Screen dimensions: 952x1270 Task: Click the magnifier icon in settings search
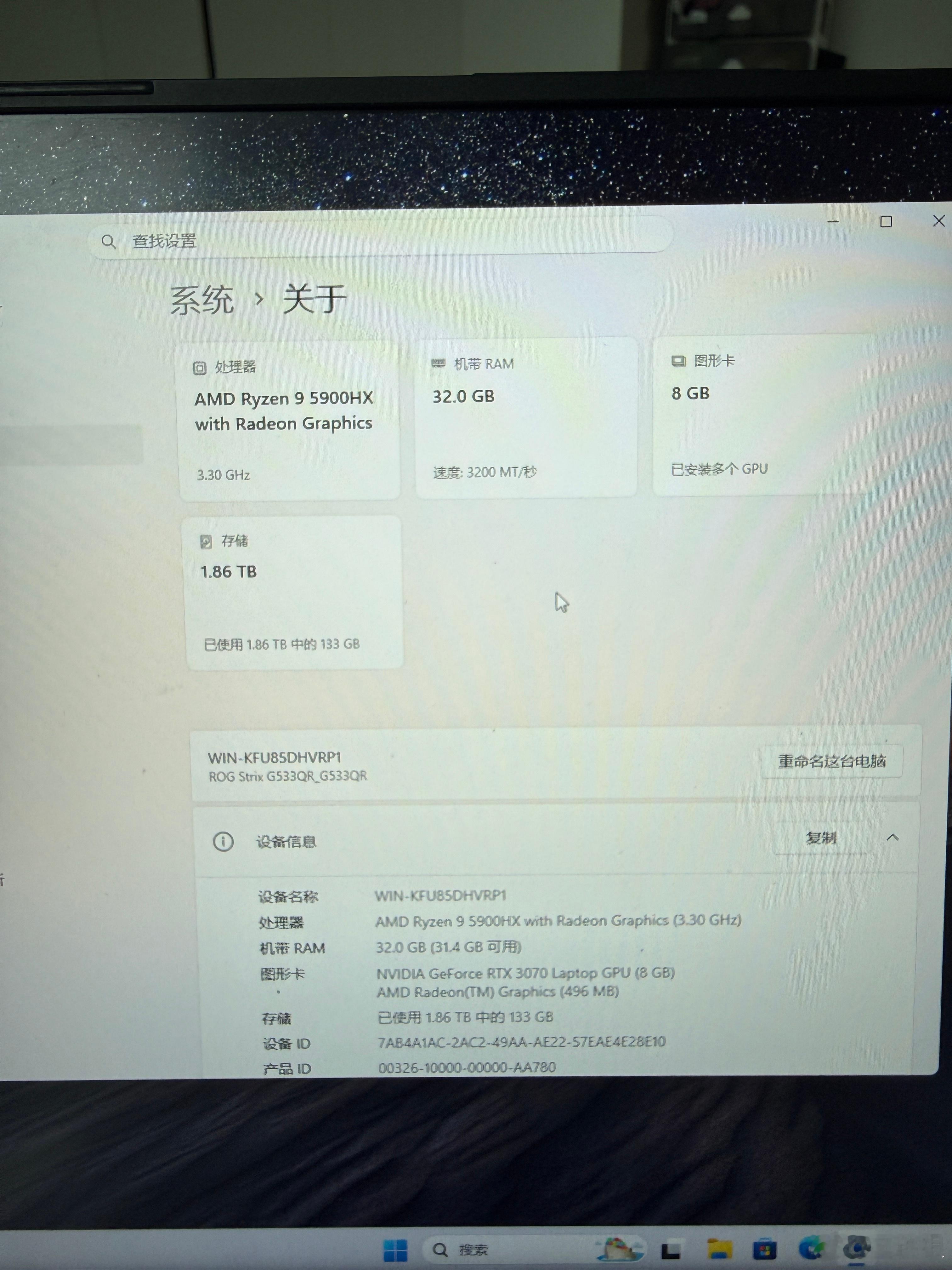109,242
